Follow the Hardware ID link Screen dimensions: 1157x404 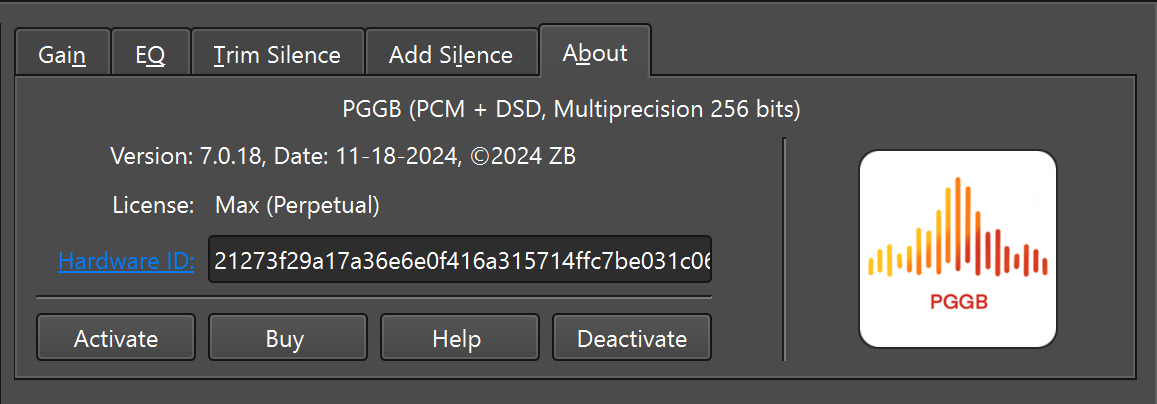[126, 261]
